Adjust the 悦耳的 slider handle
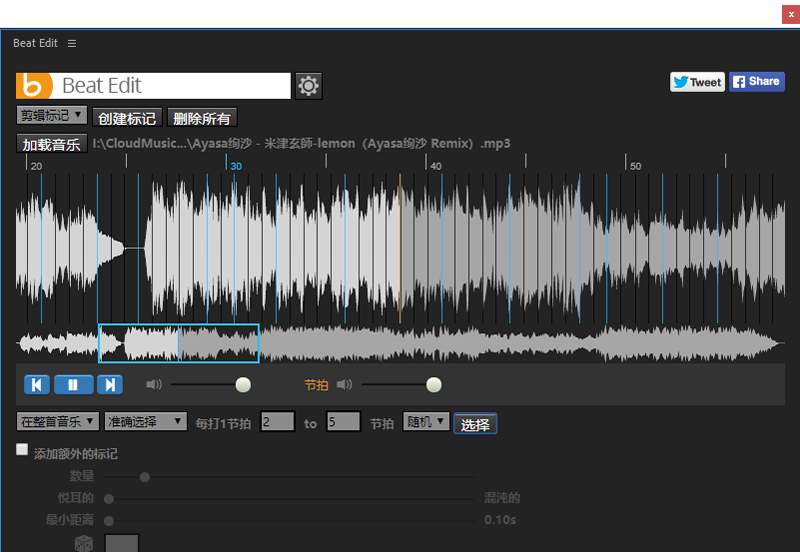Screen dimensions: 800x552 (109, 499)
